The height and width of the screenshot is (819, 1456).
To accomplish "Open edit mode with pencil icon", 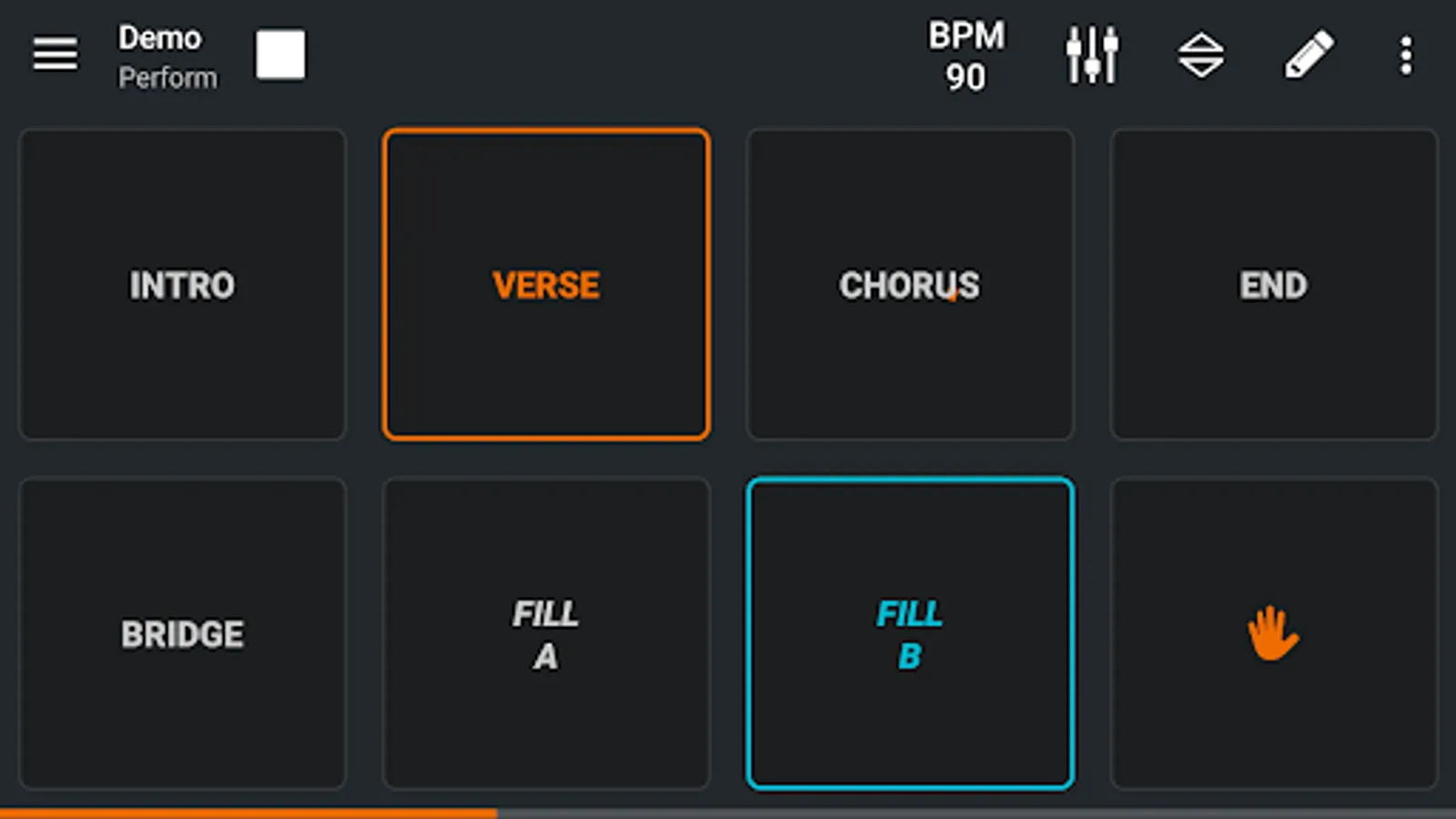I will click(1309, 55).
